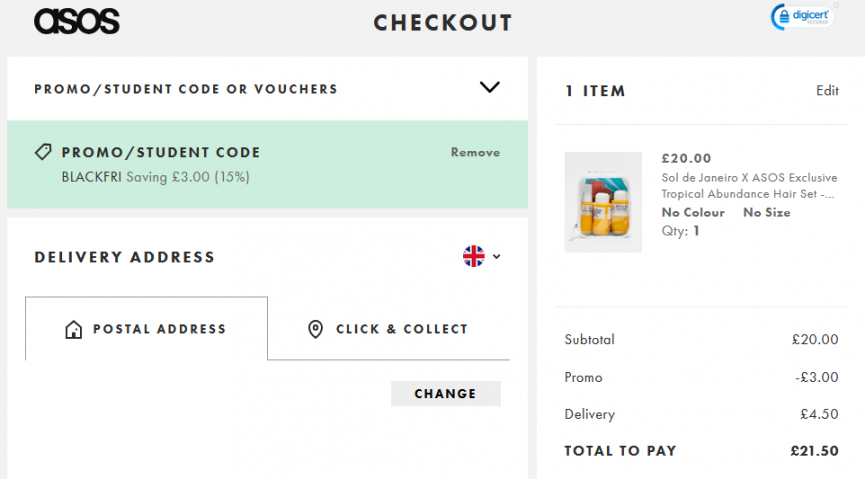Switch to the Click & Collect tab
Screen dimensions: 865x479
tap(389, 329)
